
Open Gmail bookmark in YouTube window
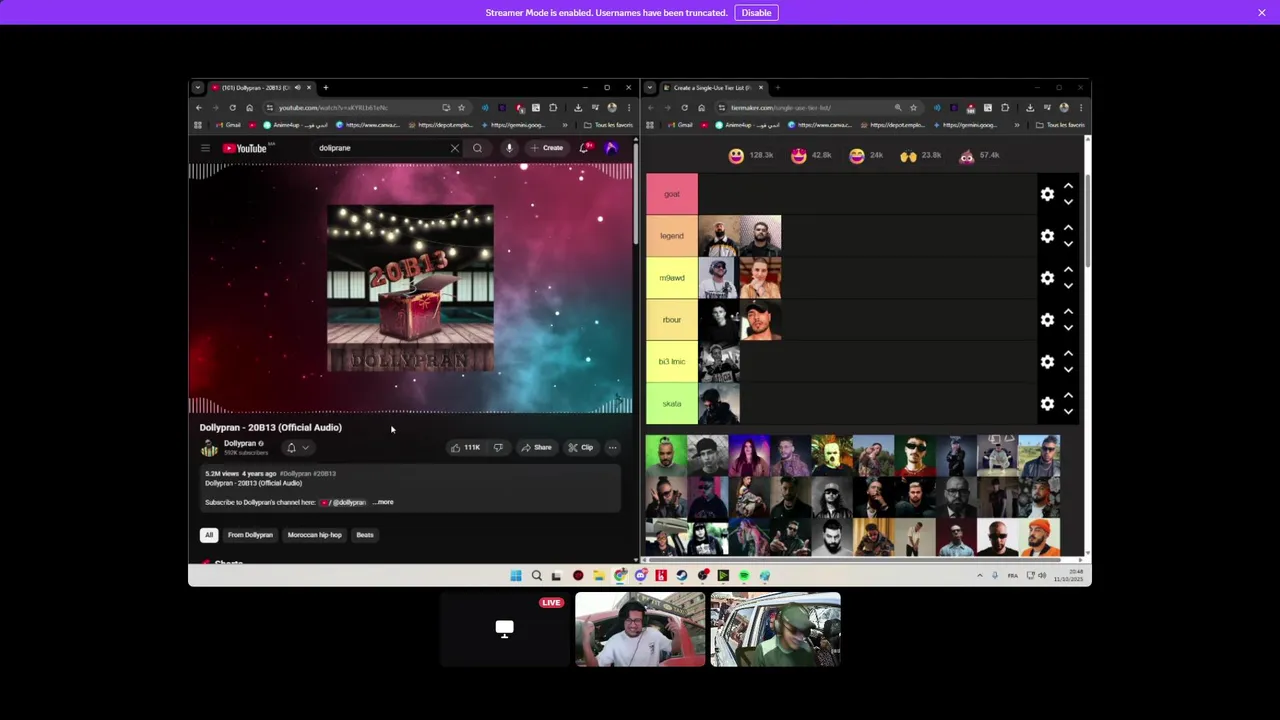(x=227, y=125)
